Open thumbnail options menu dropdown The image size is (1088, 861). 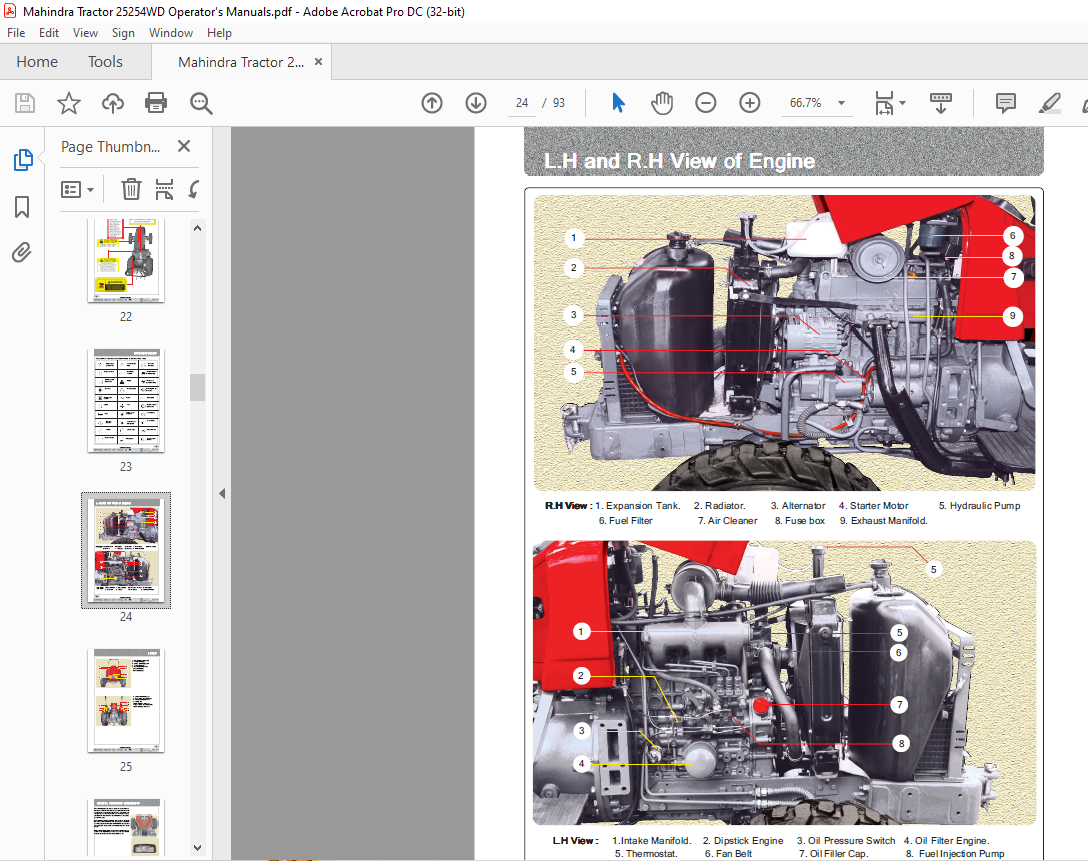pos(78,189)
